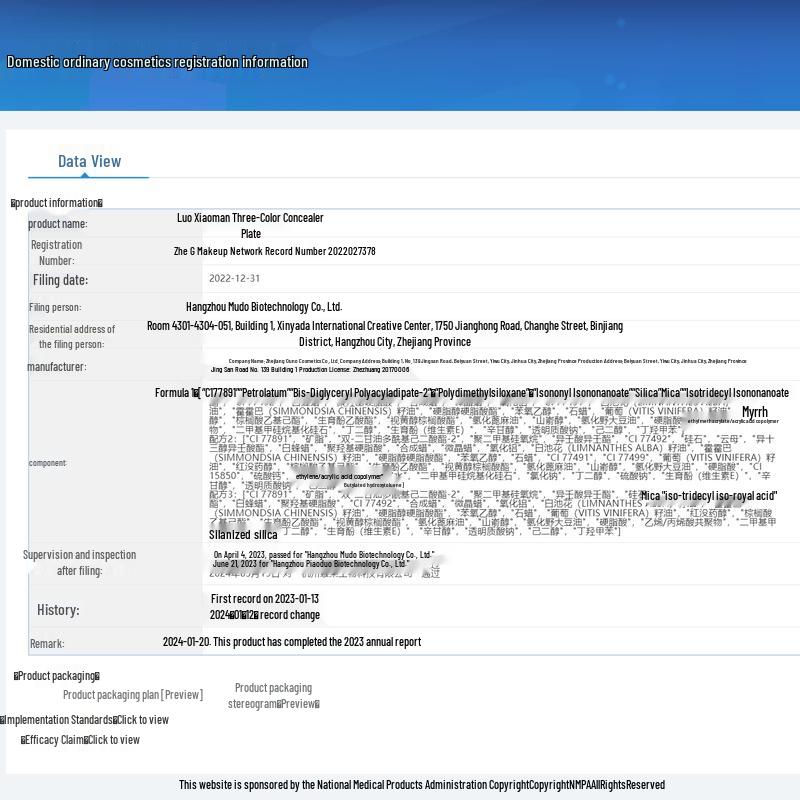Open the Data View tab

(89, 161)
